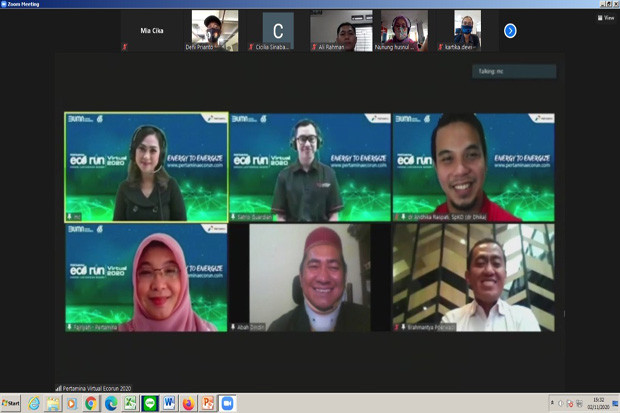The width and height of the screenshot is (620, 413).
Task: Click the Brahmantya video tile
Action: [474, 278]
